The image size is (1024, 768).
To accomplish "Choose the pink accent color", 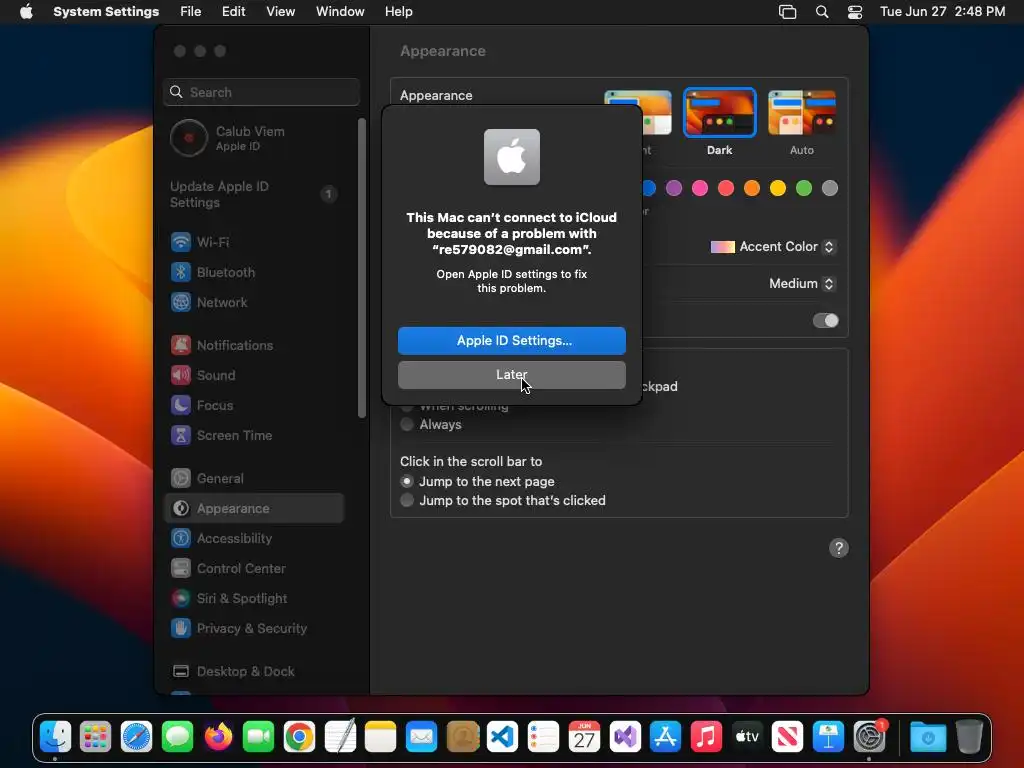I will (x=699, y=189).
